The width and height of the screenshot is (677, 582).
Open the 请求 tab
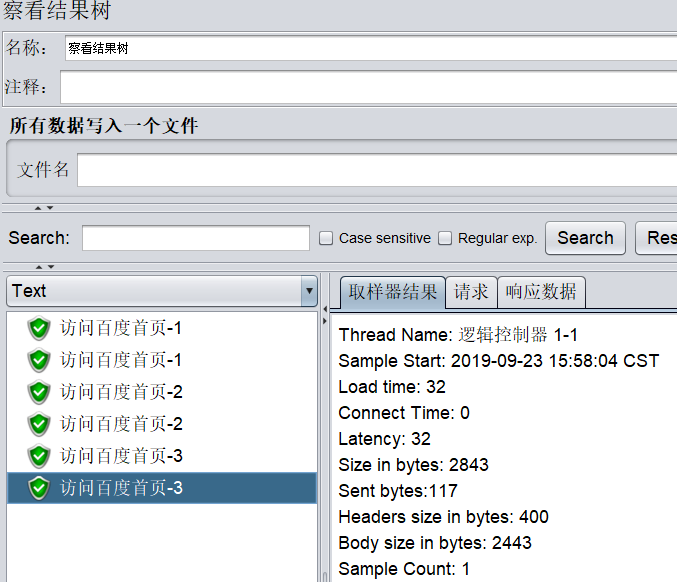point(471,292)
